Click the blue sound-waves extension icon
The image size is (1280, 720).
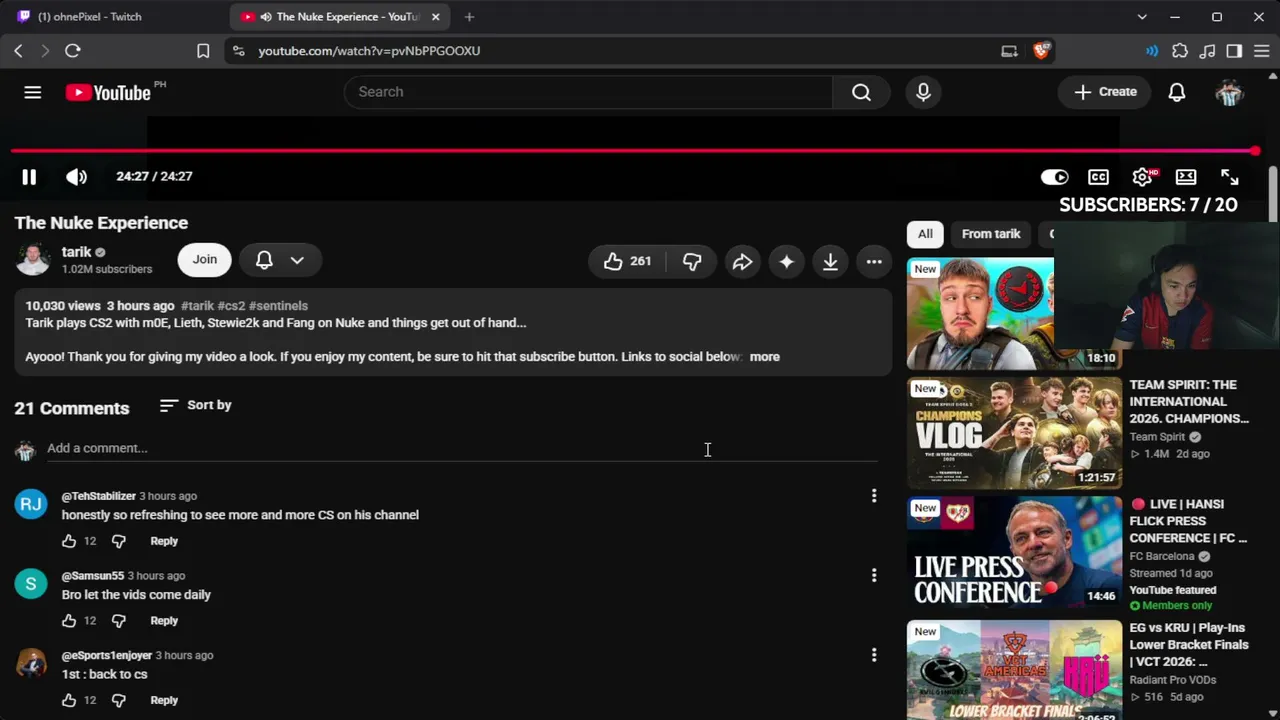1152,51
